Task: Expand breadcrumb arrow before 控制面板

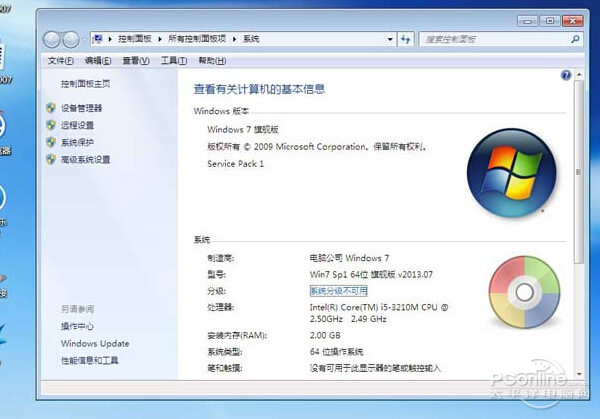Action: tap(110, 39)
